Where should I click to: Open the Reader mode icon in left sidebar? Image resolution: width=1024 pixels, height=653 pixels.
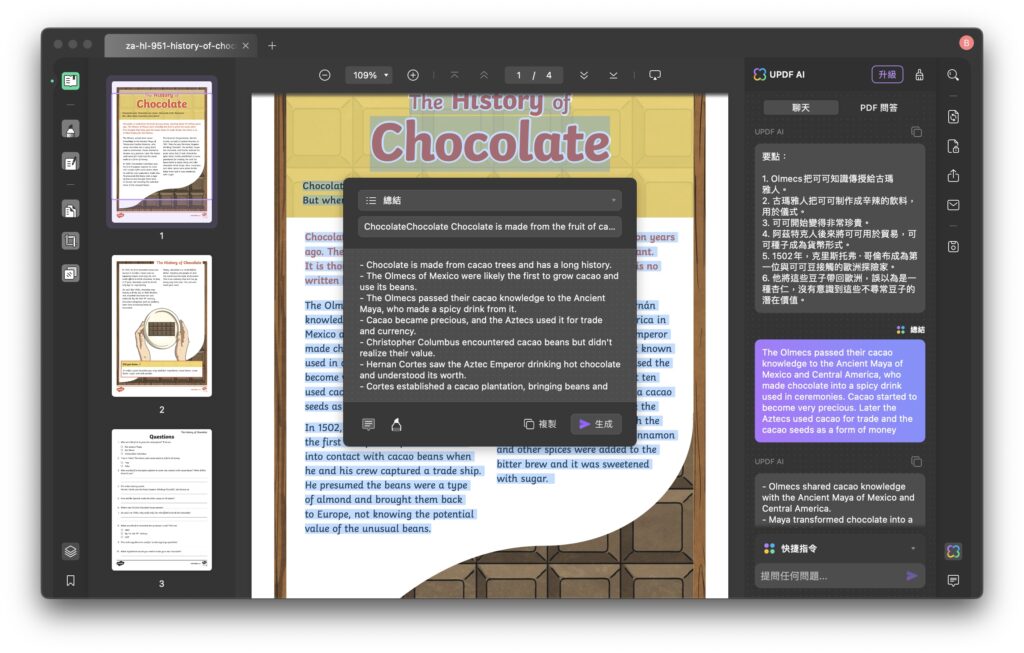tap(71, 81)
